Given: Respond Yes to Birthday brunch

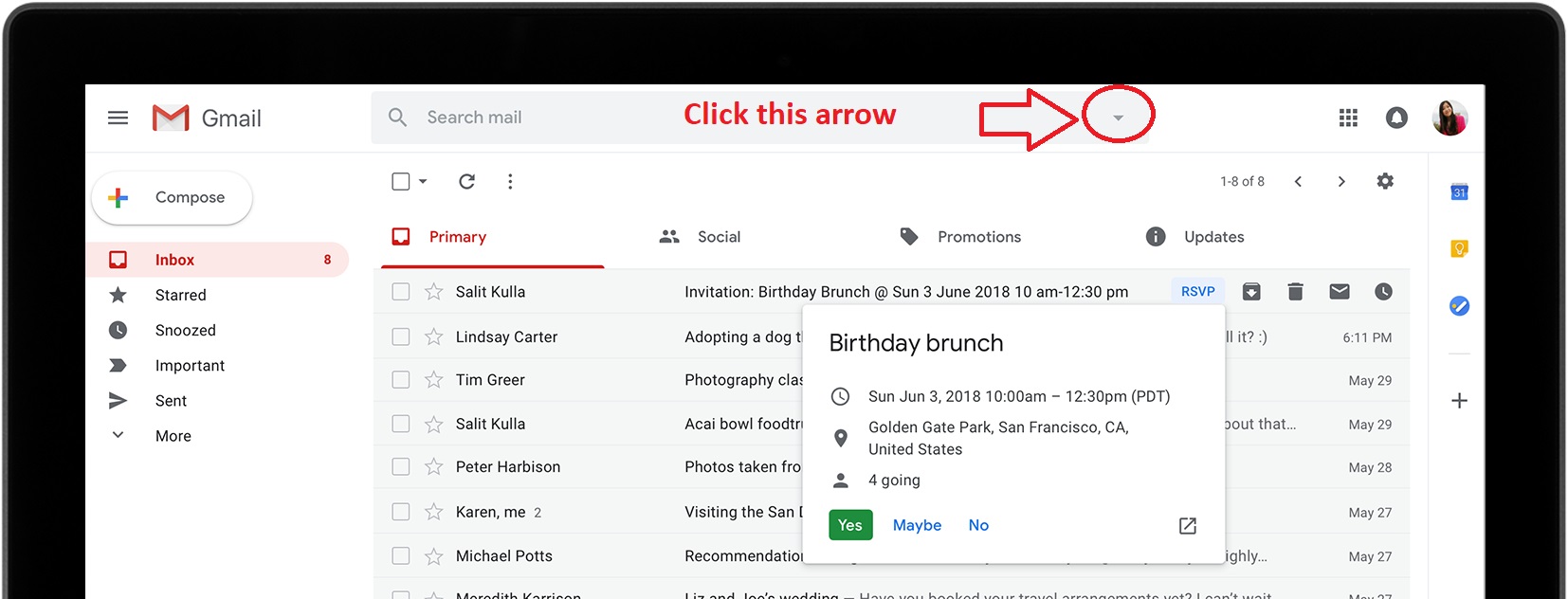Looking at the screenshot, I should coord(849,525).
